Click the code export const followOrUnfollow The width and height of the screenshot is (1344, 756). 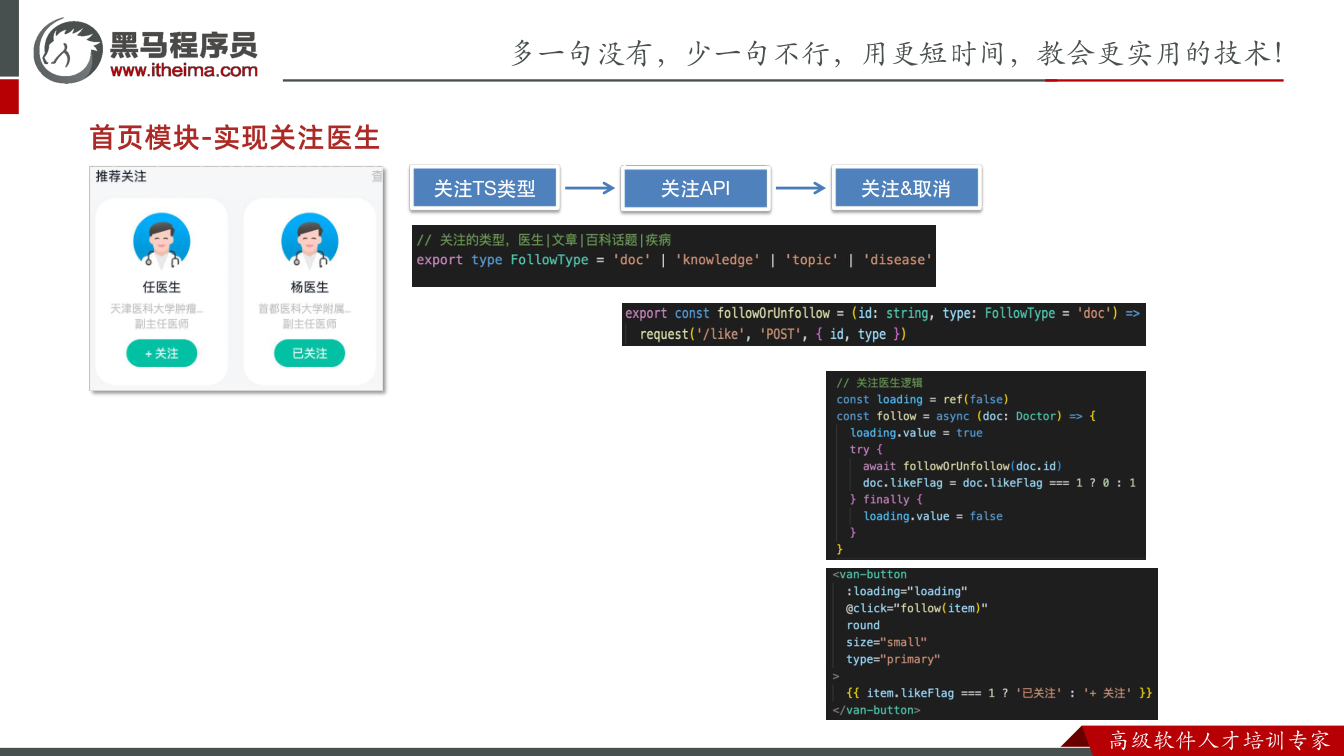click(x=882, y=313)
